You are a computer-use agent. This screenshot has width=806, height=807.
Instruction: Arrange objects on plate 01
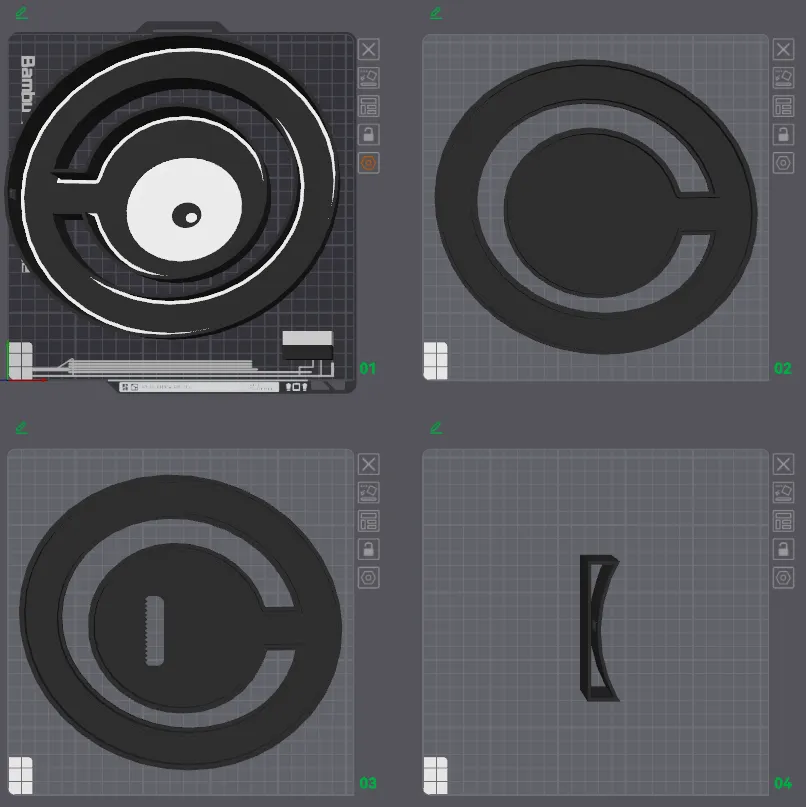[369, 106]
